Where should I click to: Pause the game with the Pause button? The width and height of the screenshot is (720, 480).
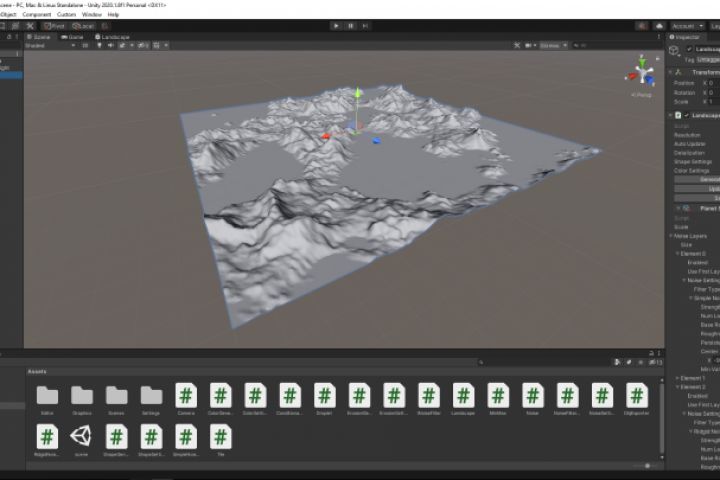[x=350, y=26]
